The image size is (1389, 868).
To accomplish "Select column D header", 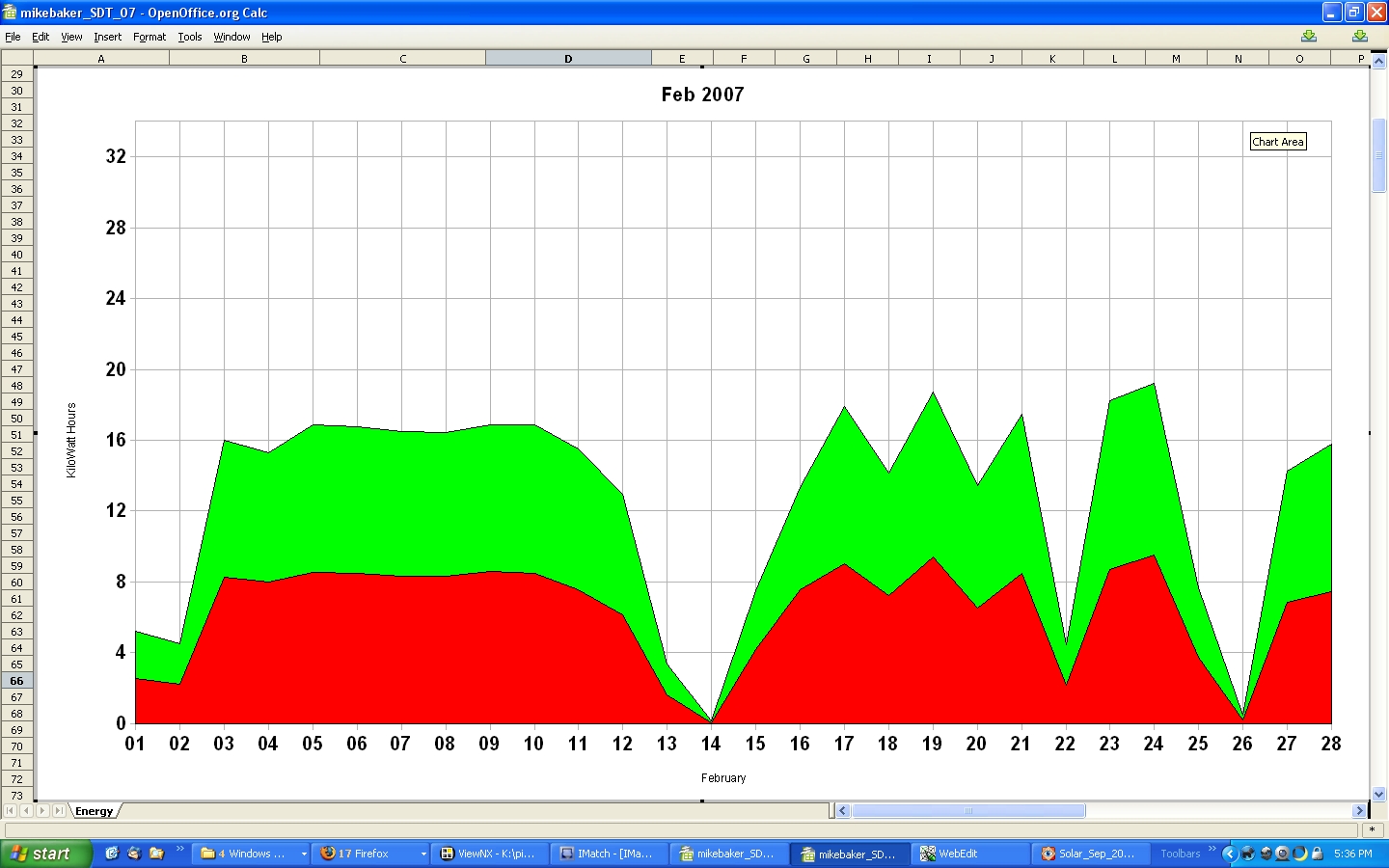I will (x=568, y=59).
